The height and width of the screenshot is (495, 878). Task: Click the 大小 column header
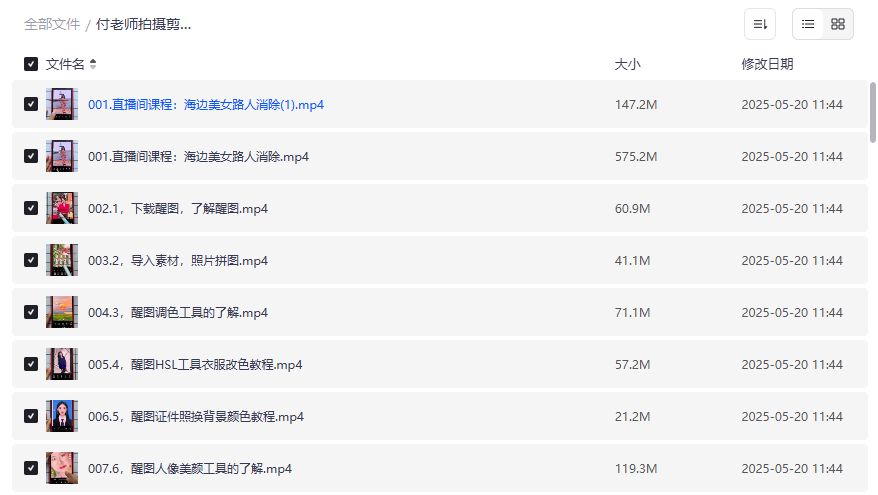627,64
